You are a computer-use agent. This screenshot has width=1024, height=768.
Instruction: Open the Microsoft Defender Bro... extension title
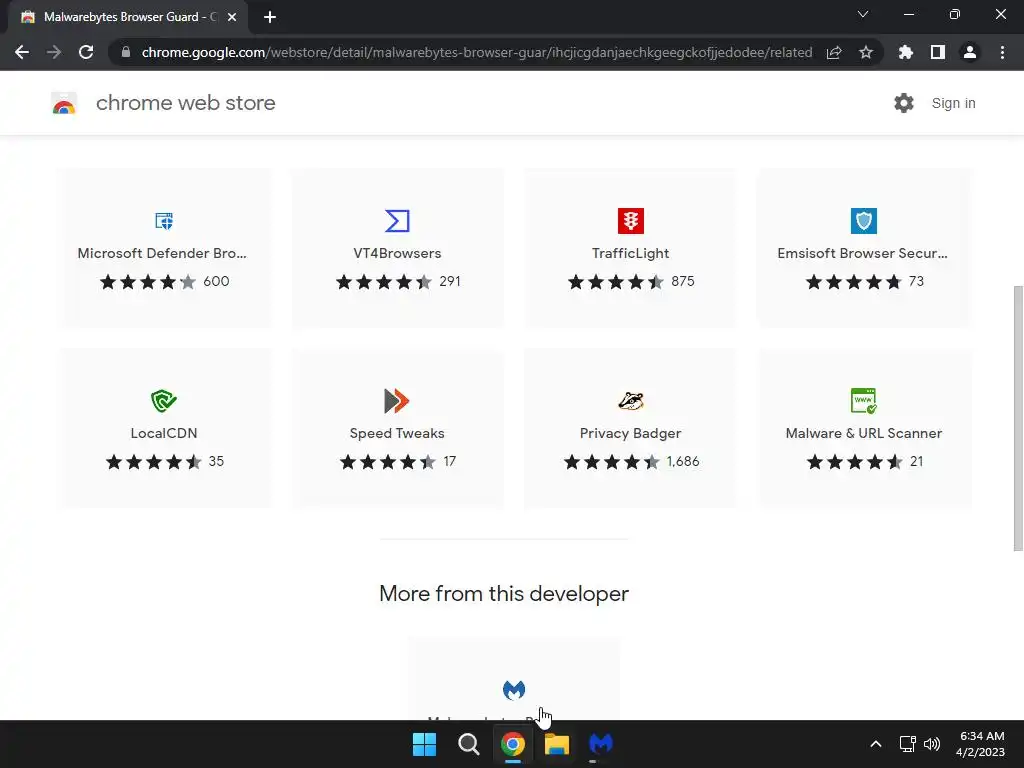pos(162,253)
